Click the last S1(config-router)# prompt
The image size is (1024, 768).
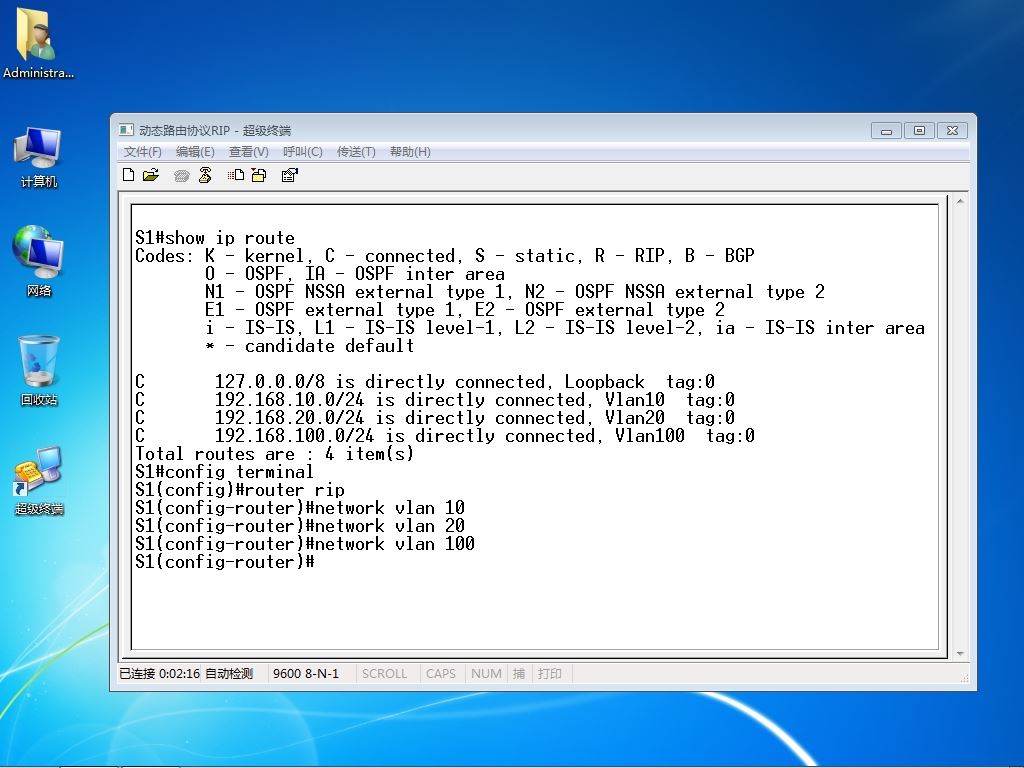point(225,562)
